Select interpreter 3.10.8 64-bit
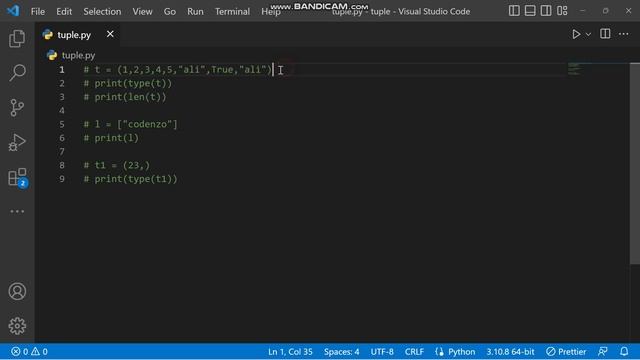This screenshot has height=360, width=640. (x=510, y=351)
